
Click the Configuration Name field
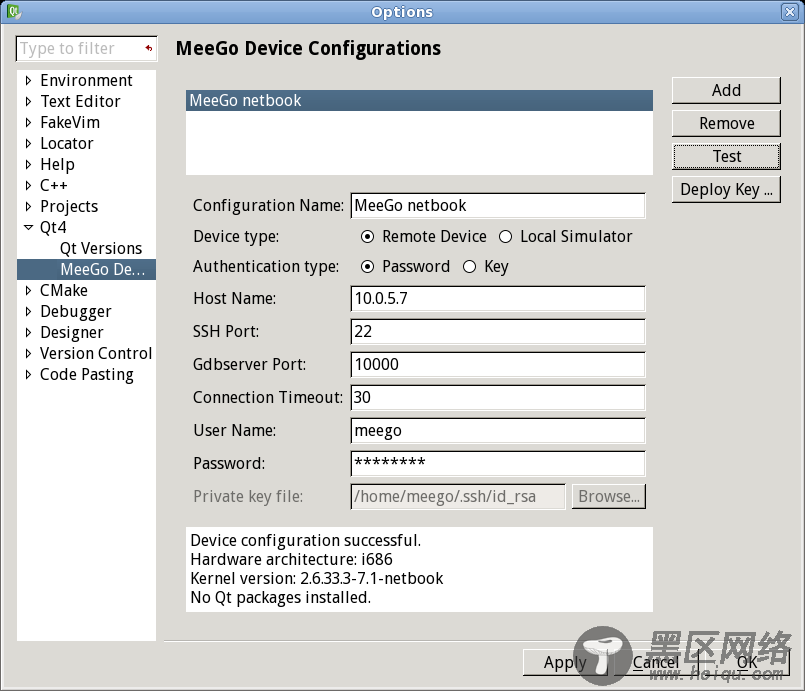point(497,205)
